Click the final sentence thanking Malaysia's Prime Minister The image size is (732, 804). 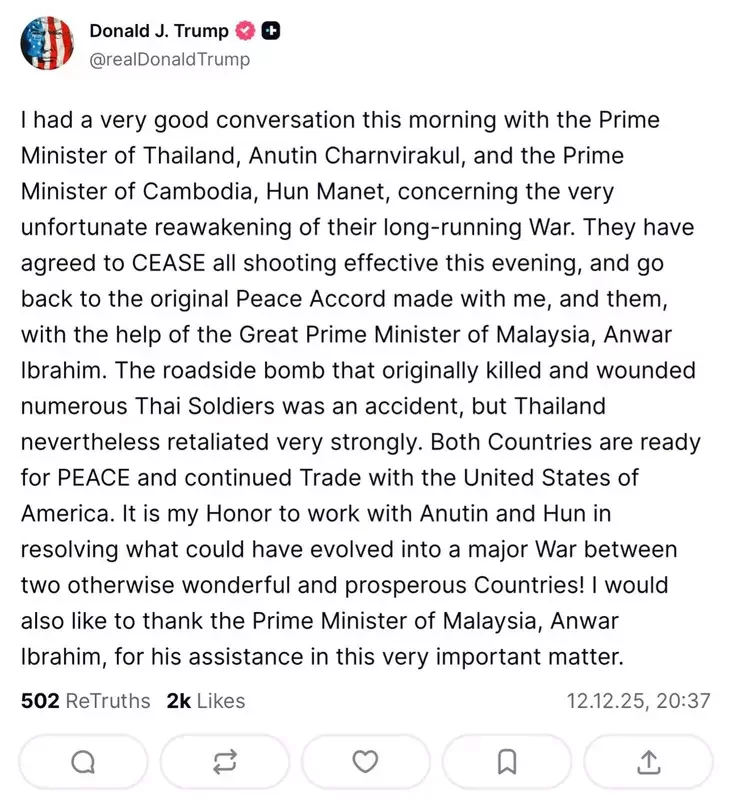[320, 620]
